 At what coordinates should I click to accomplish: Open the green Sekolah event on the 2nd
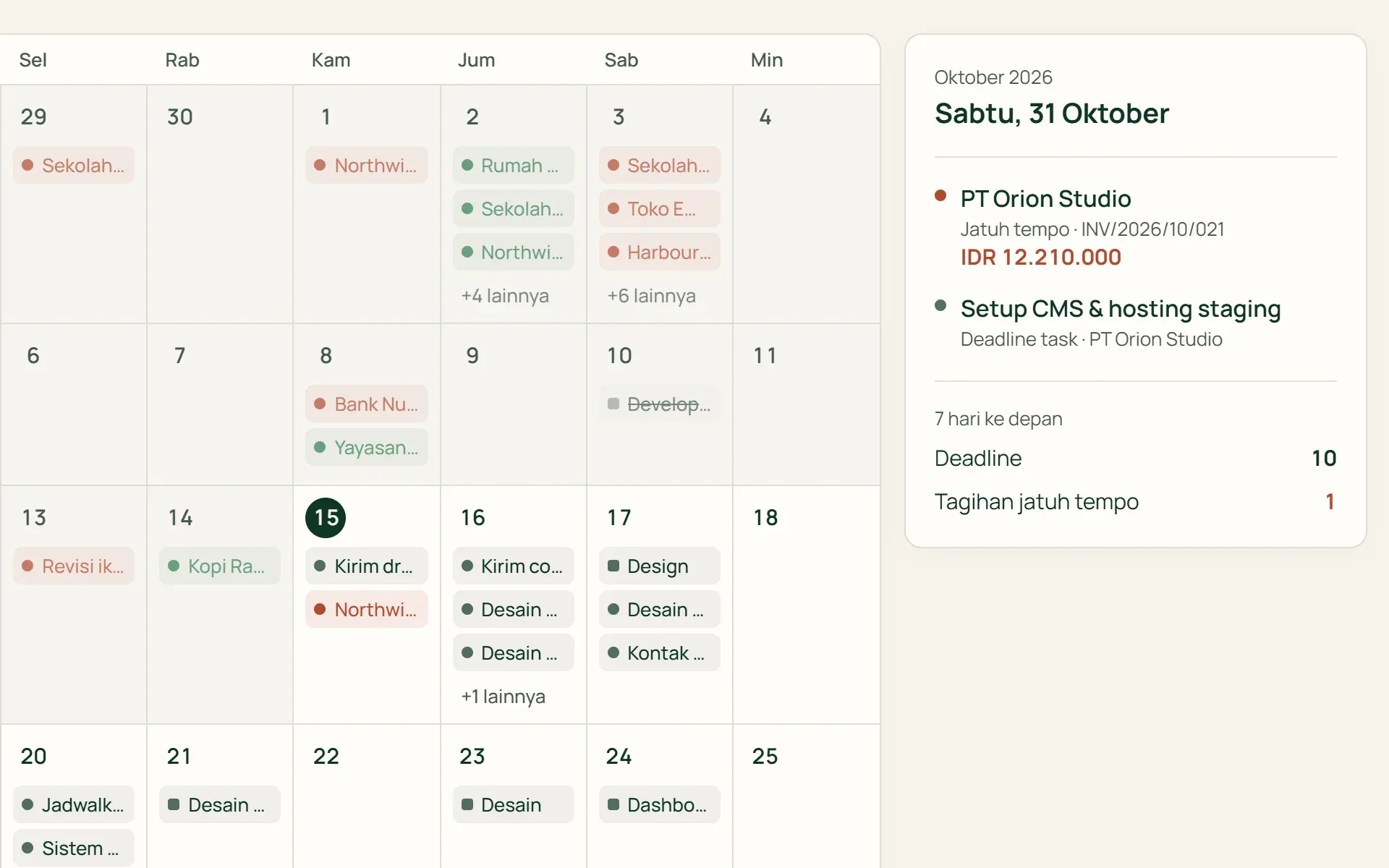513,208
